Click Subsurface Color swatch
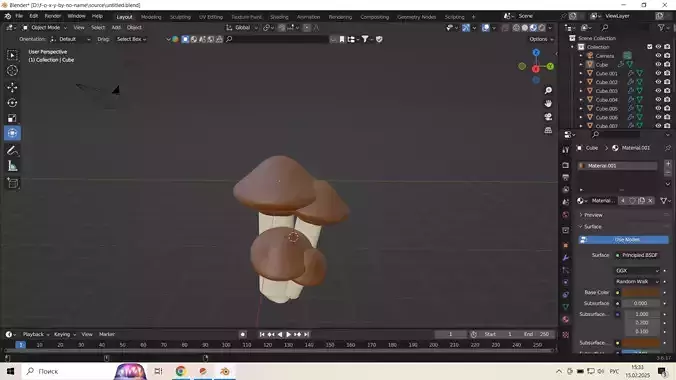This screenshot has height=380, width=676. click(x=641, y=343)
